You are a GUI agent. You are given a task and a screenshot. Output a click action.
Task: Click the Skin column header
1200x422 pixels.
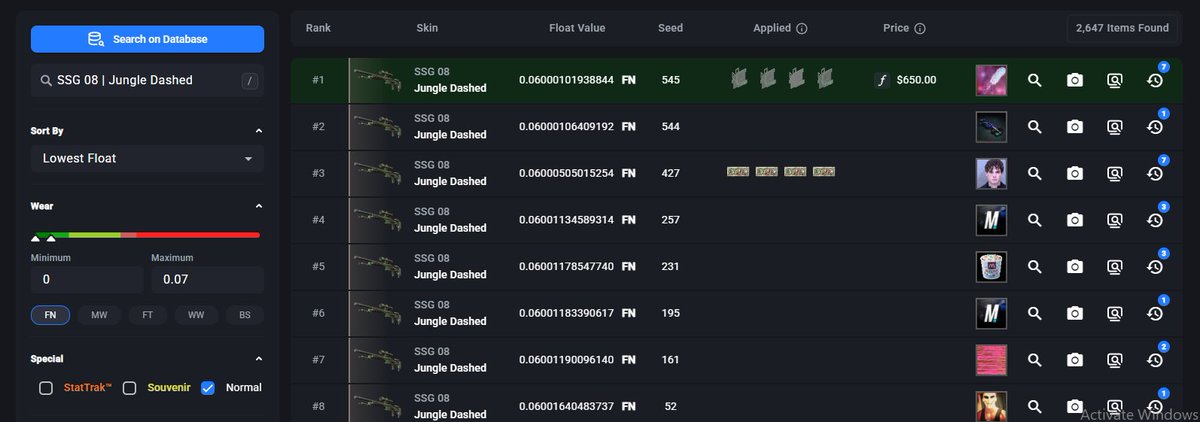[427, 28]
